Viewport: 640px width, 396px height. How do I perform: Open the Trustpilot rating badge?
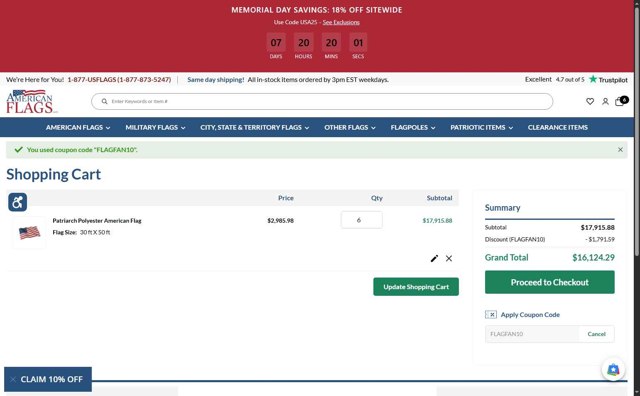pyautogui.click(x=576, y=80)
